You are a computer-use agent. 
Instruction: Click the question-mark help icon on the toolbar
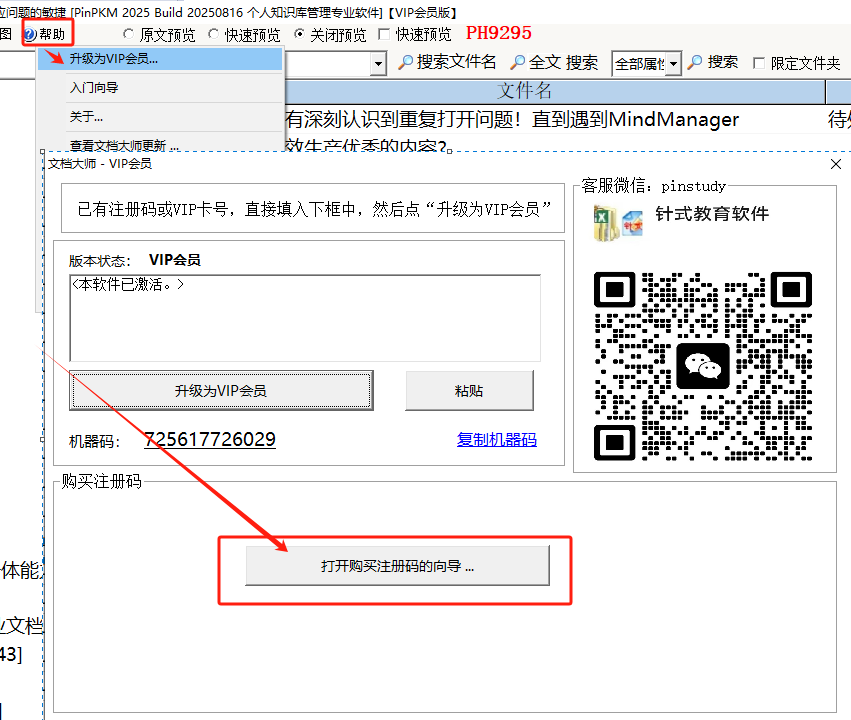click(x=32, y=33)
